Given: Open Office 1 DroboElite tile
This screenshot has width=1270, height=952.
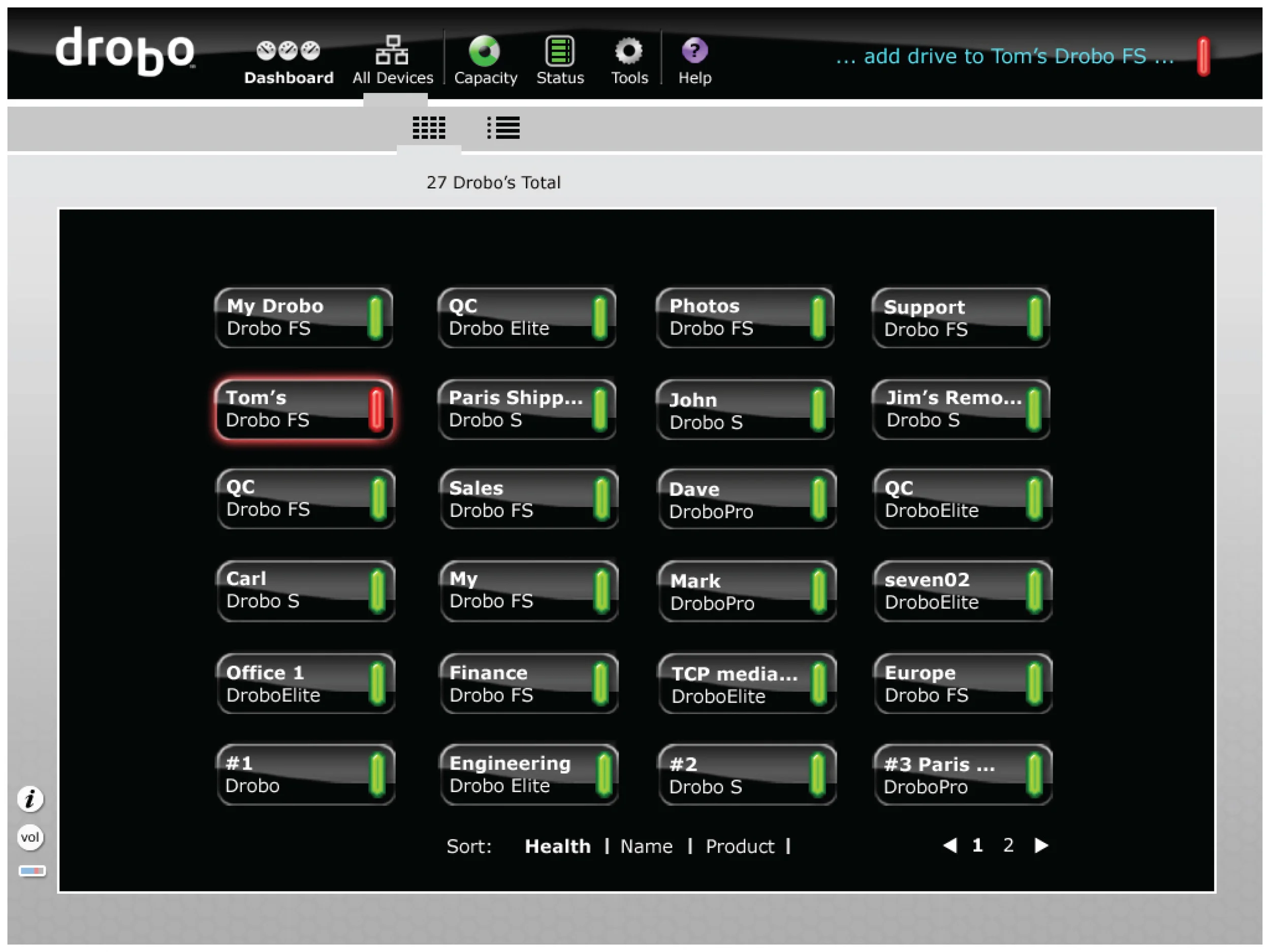Looking at the screenshot, I should tap(305, 683).
